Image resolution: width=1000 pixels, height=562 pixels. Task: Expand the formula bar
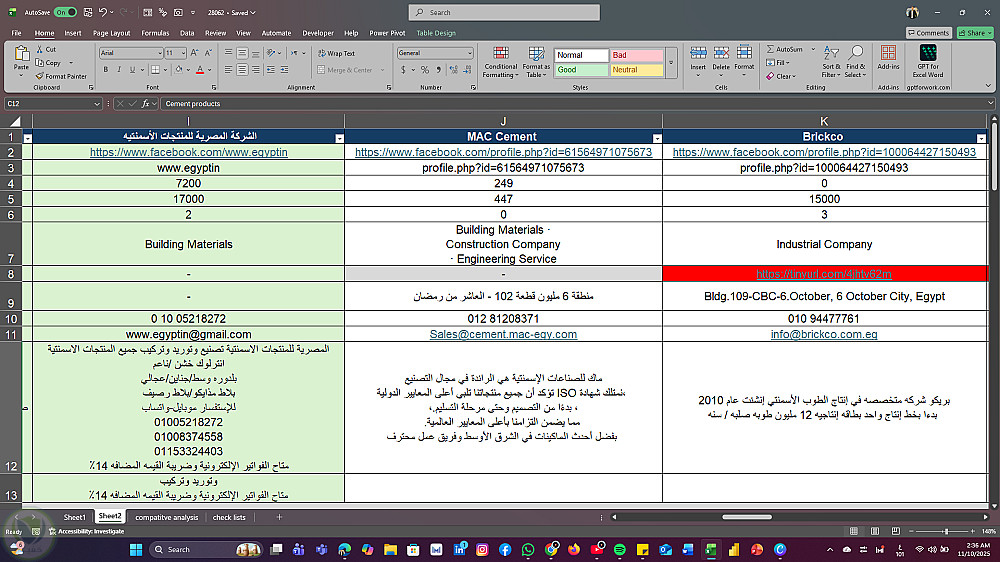pos(990,103)
